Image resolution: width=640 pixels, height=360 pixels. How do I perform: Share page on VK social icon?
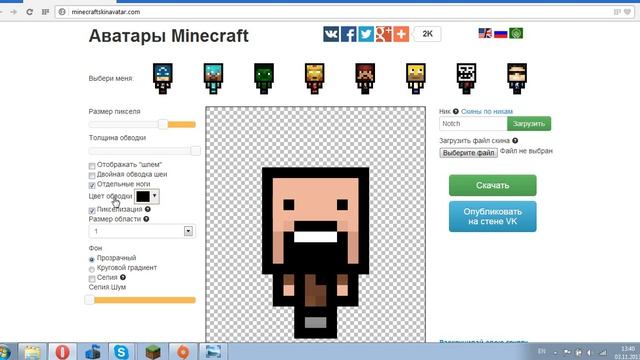pos(331,34)
